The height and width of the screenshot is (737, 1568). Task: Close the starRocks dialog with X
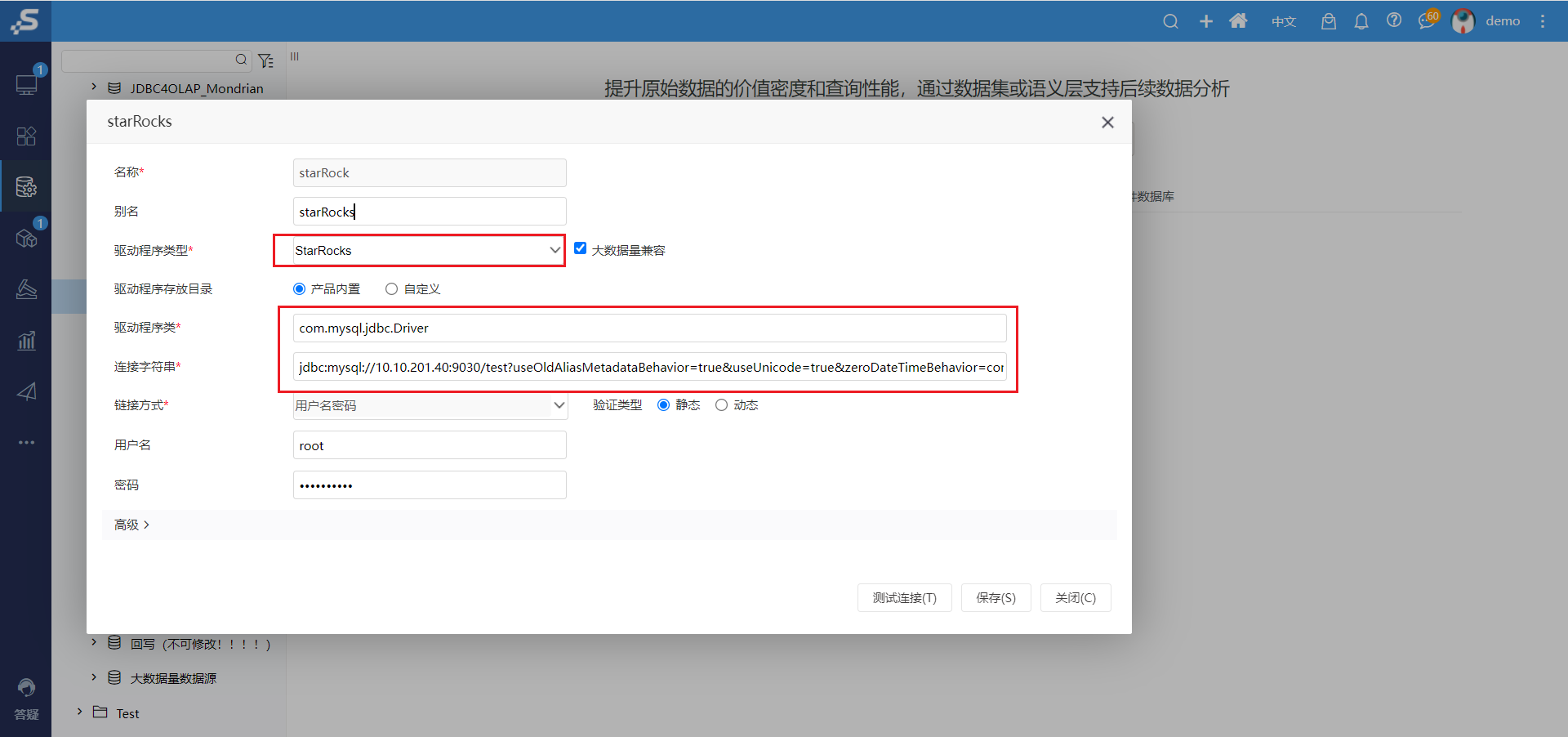click(x=1107, y=122)
